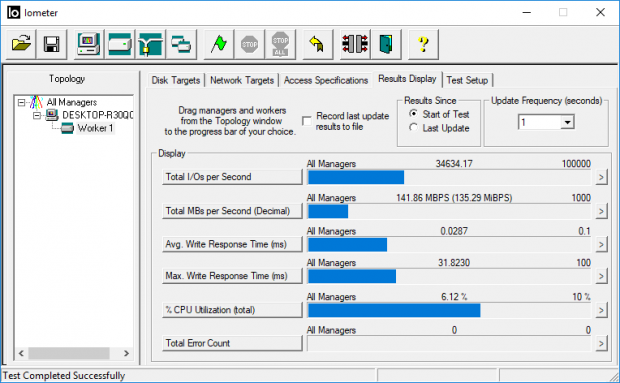Image resolution: width=620 pixels, height=383 pixels.
Task: Start a new network worker icon
Action: [x=150, y=44]
